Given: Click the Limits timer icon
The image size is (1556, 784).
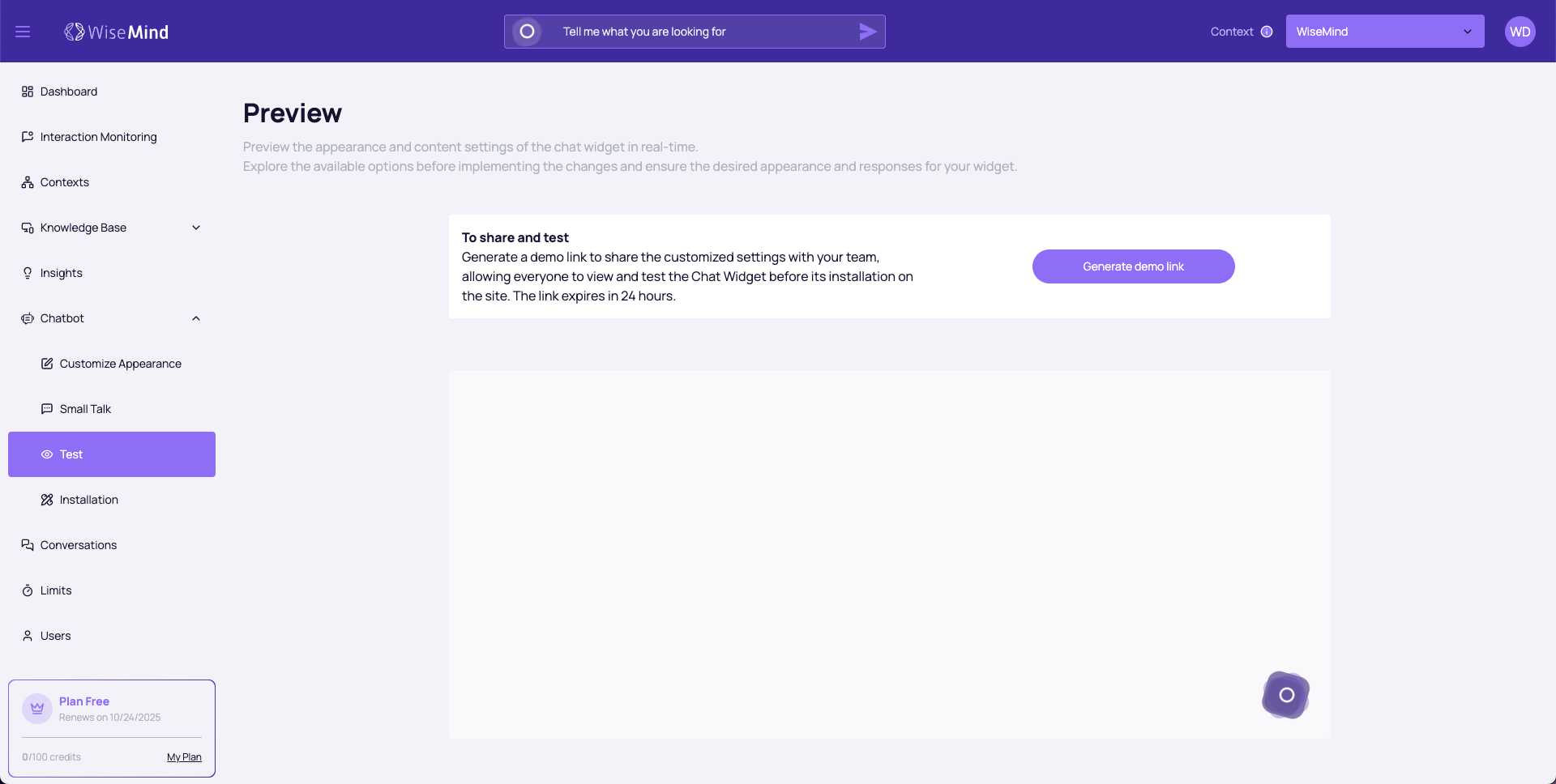Looking at the screenshot, I should 28,590.
